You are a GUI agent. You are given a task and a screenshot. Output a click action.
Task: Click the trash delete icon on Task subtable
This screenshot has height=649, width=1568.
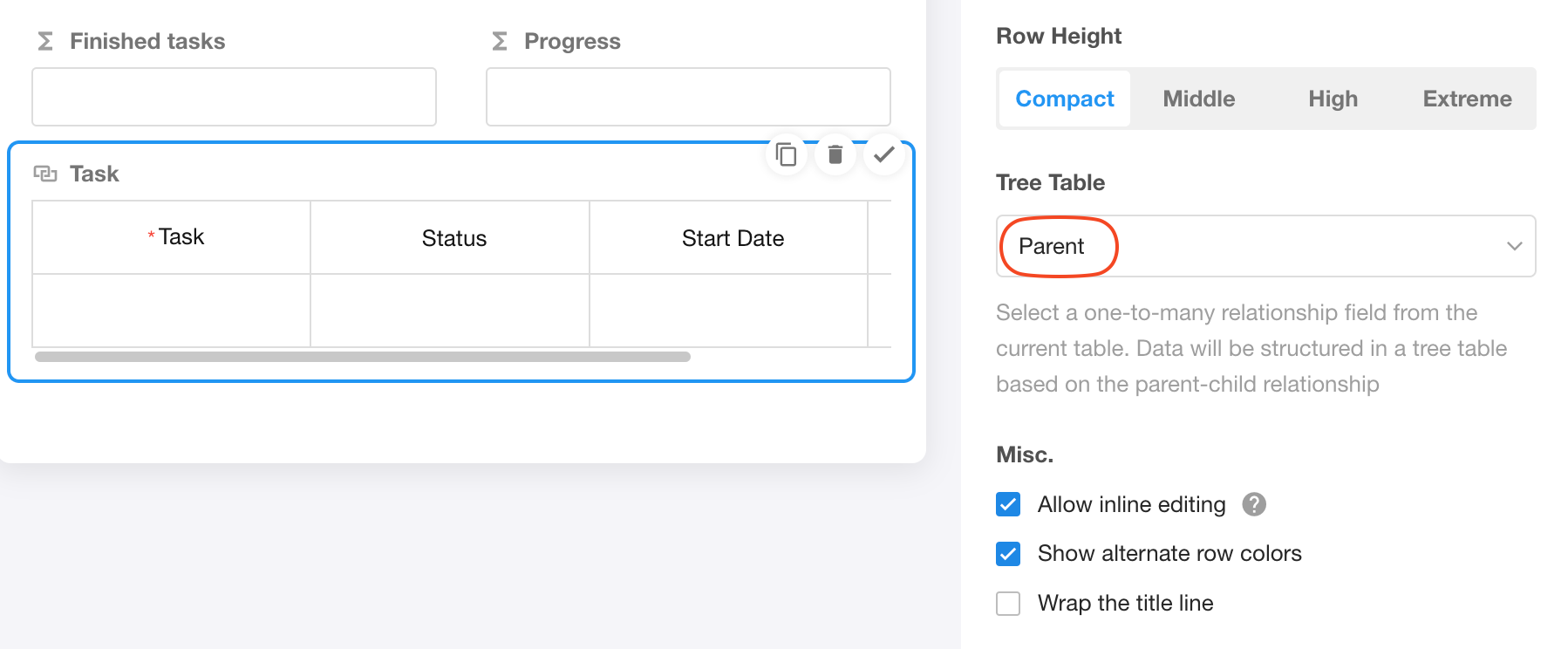tap(835, 154)
